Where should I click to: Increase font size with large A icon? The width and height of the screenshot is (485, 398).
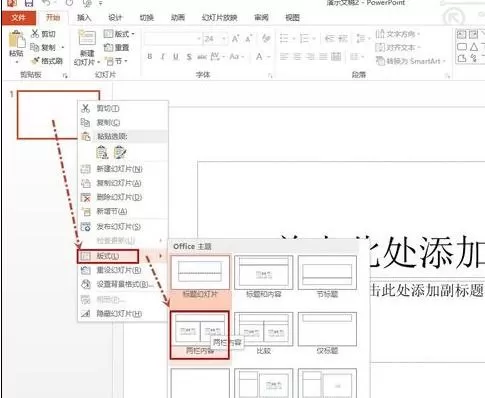235,39
